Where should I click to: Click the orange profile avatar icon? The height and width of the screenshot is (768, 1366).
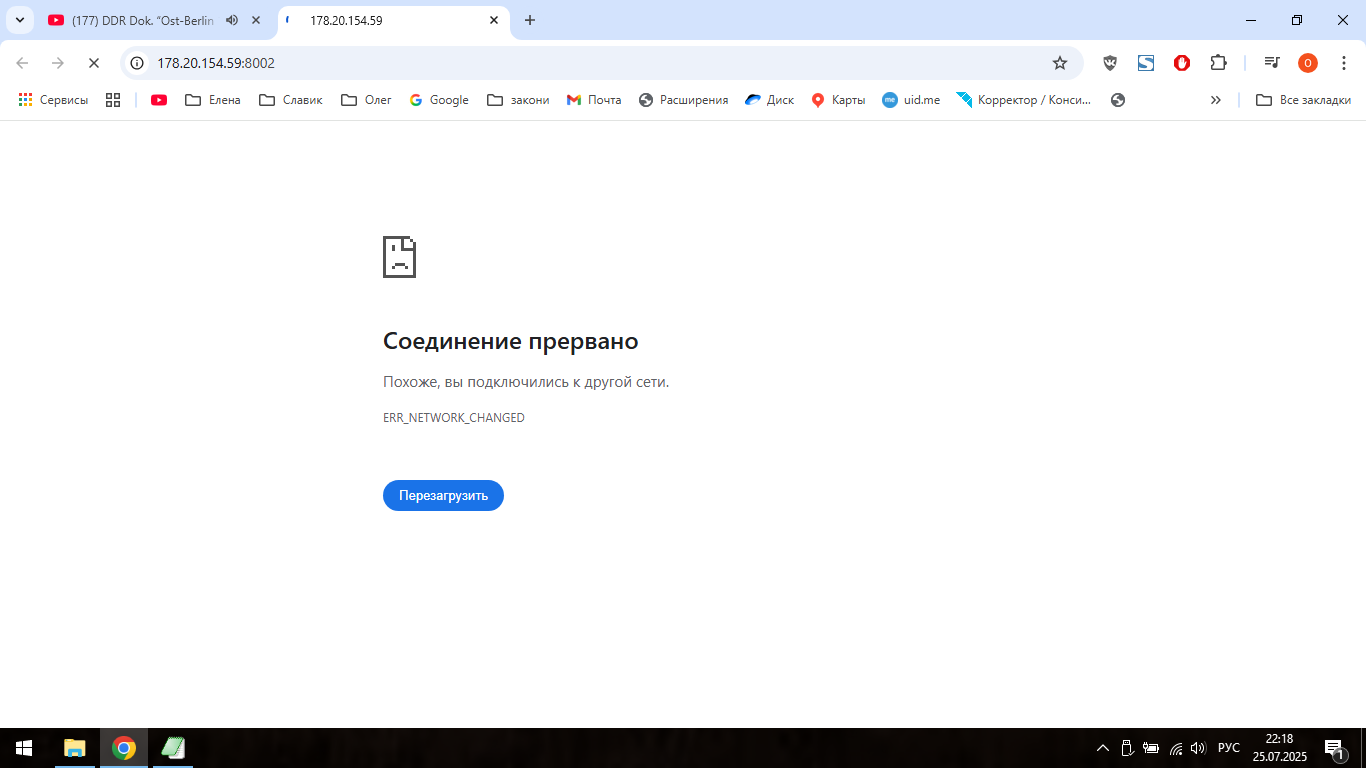[1307, 62]
